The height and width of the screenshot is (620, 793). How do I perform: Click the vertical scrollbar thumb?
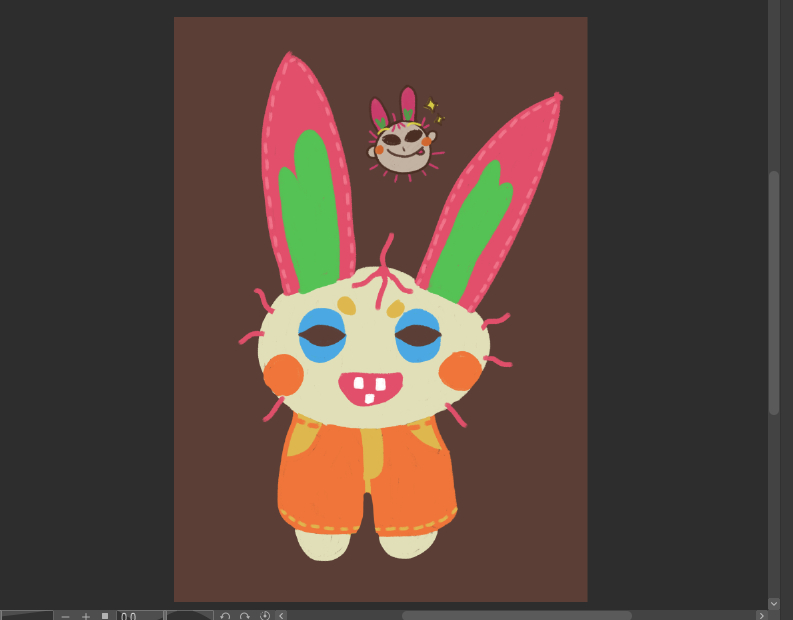point(773,292)
